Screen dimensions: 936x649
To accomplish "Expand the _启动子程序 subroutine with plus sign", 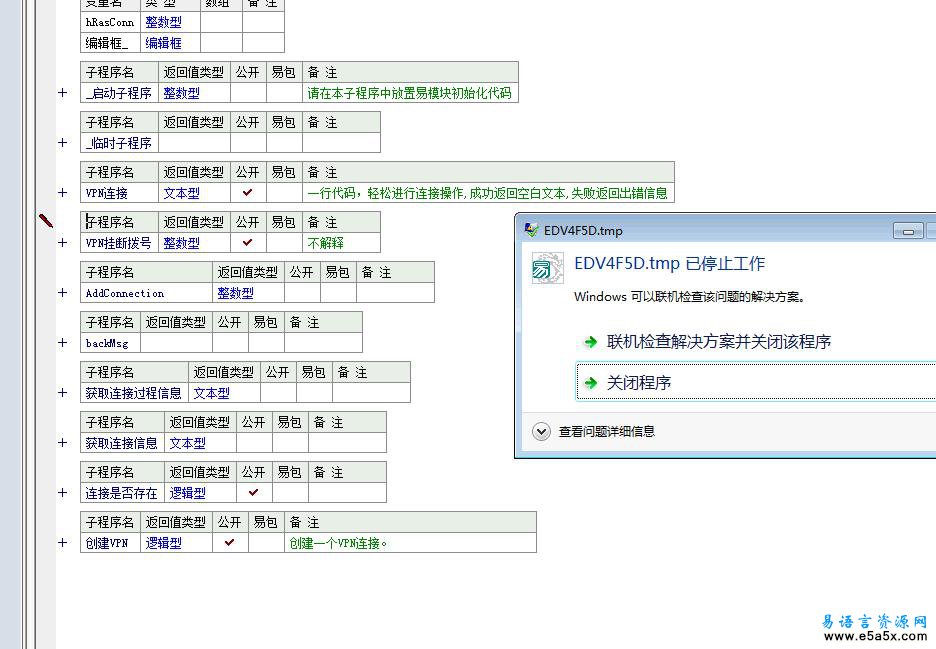I will (63, 93).
